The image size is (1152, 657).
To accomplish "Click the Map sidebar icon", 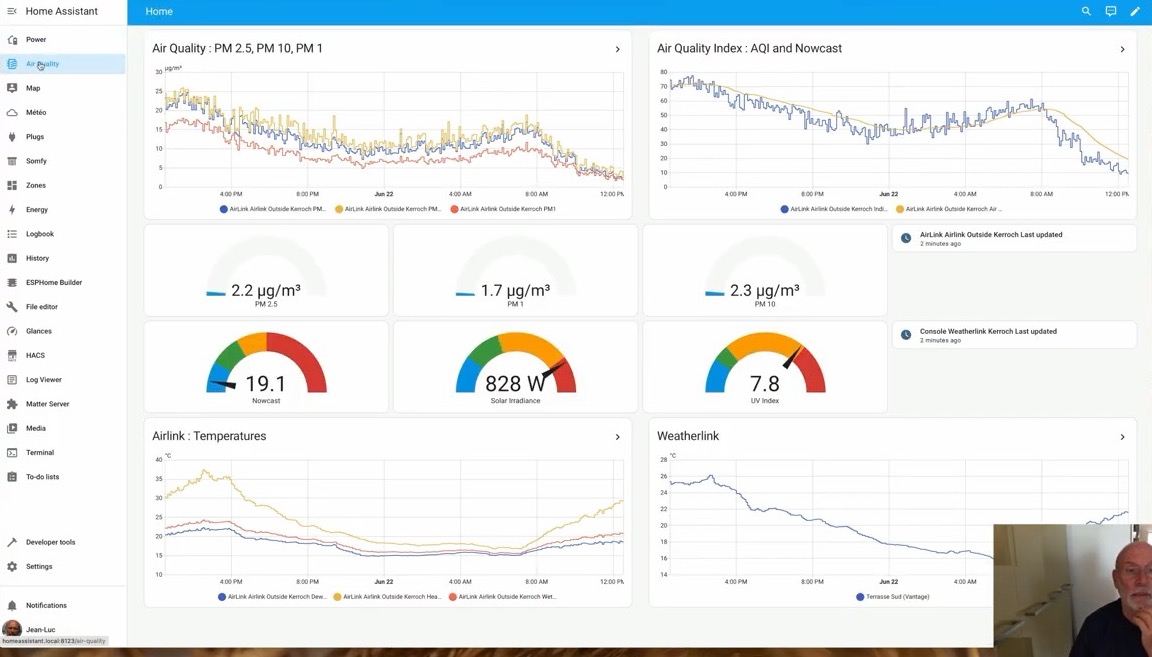I will coord(12,88).
